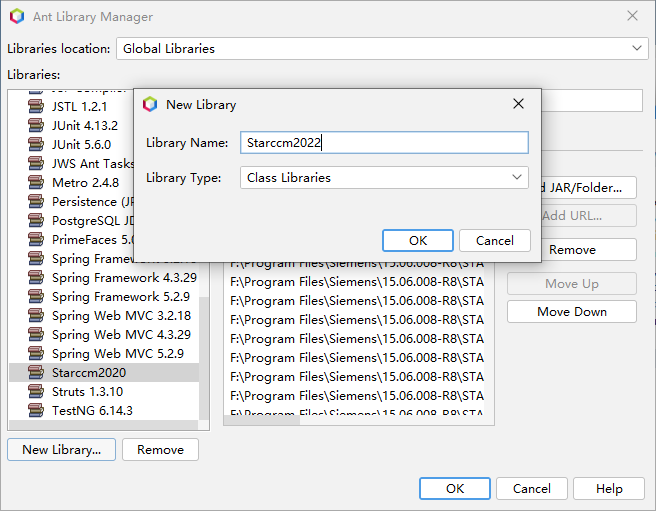This screenshot has width=656, height=511.
Task: Click classpath list horizontal scrollbar
Action: [262, 420]
